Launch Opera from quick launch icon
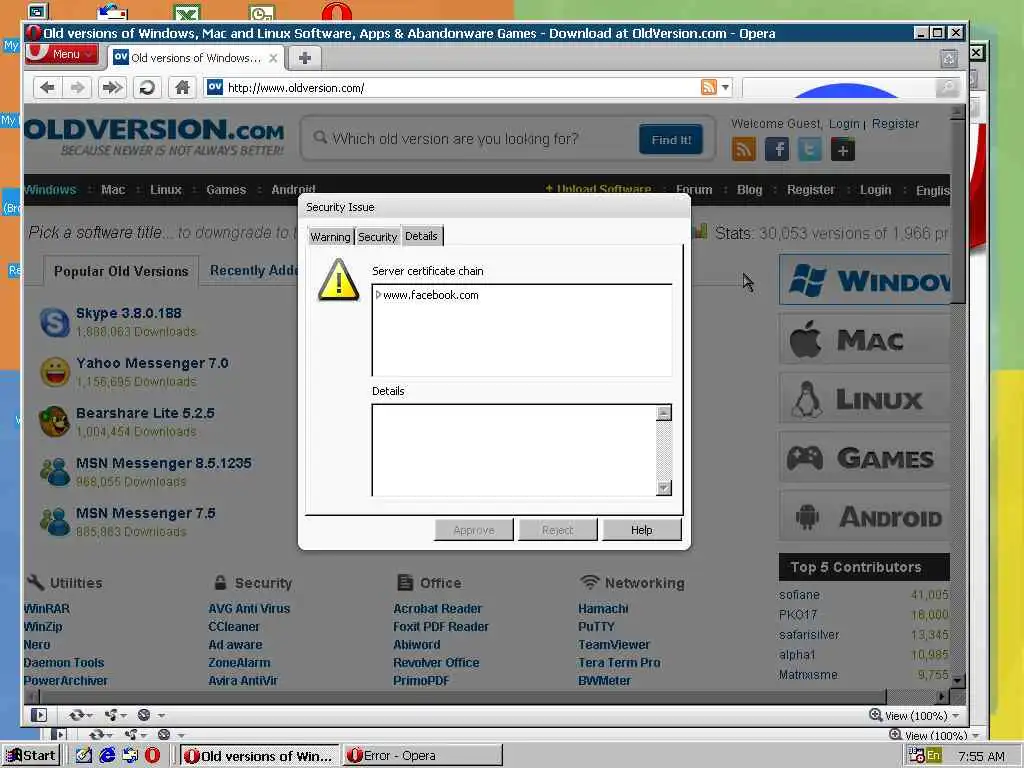 pos(152,756)
